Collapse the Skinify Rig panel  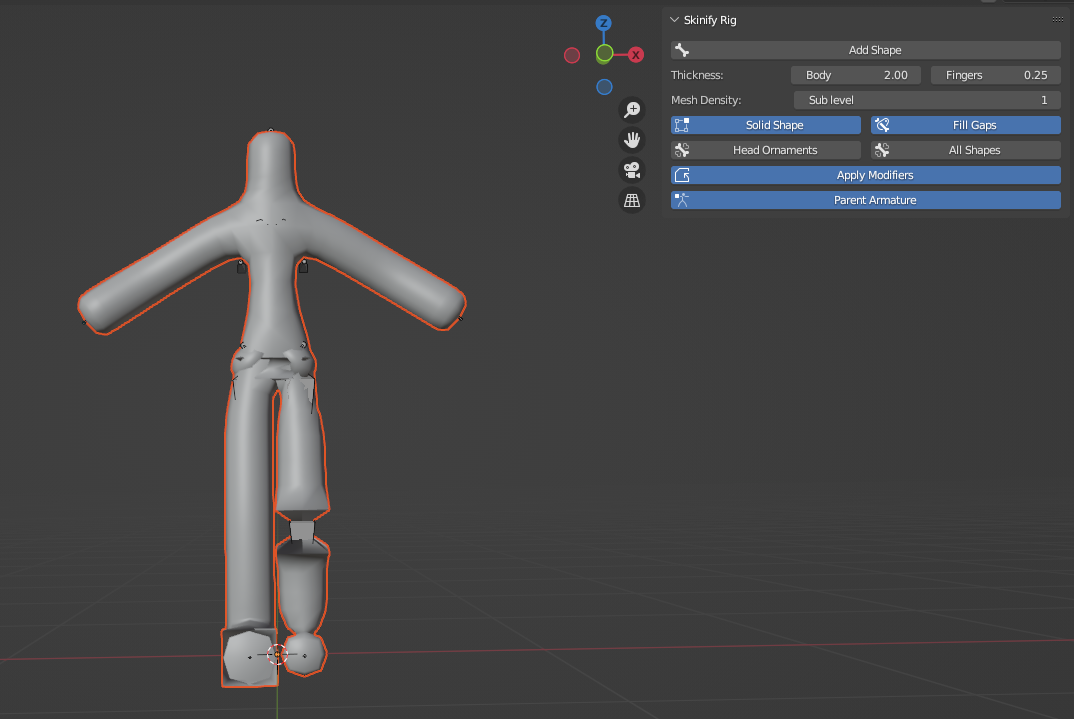click(675, 20)
